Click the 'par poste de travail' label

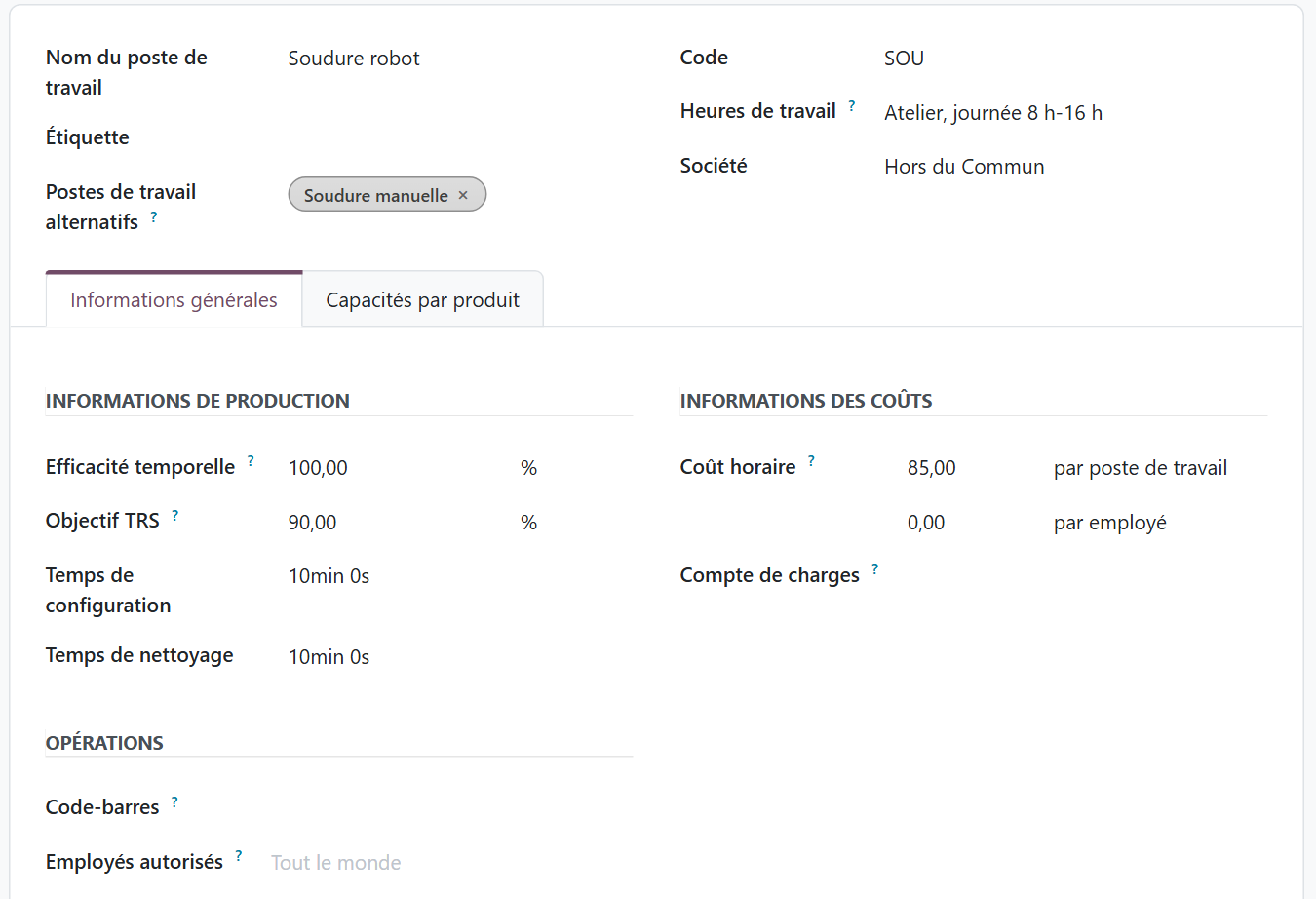[1141, 468]
